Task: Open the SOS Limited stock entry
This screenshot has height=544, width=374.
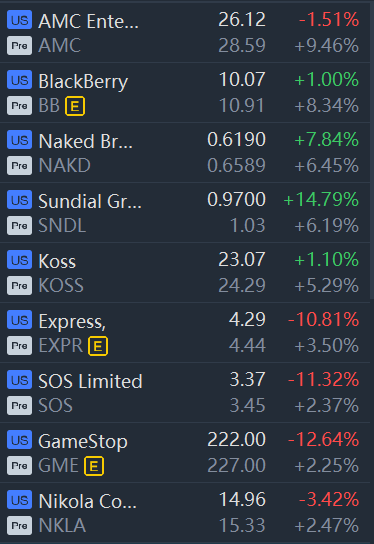Action: pos(185,393)
